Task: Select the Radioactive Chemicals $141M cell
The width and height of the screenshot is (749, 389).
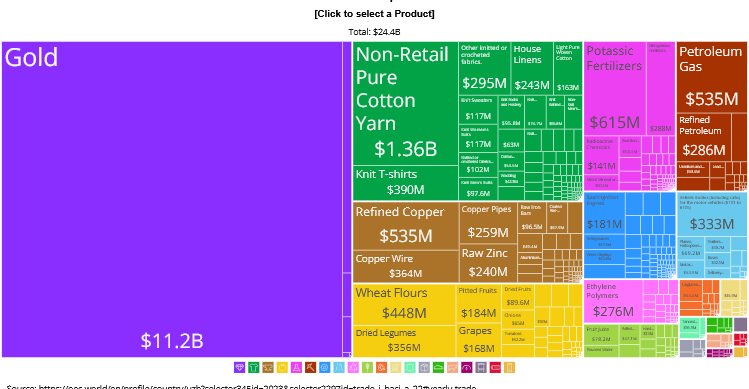Action: pos(601,155)
